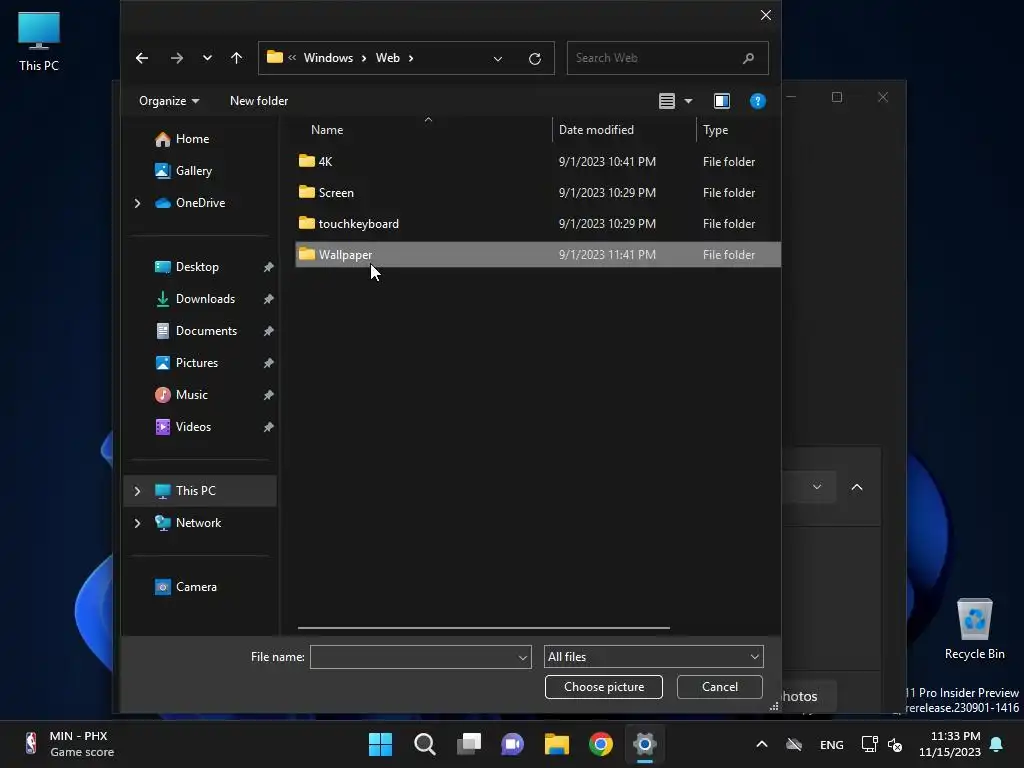Open File Explorer from the taskbar
The image size is (1024, 768).
pos(557,744)
